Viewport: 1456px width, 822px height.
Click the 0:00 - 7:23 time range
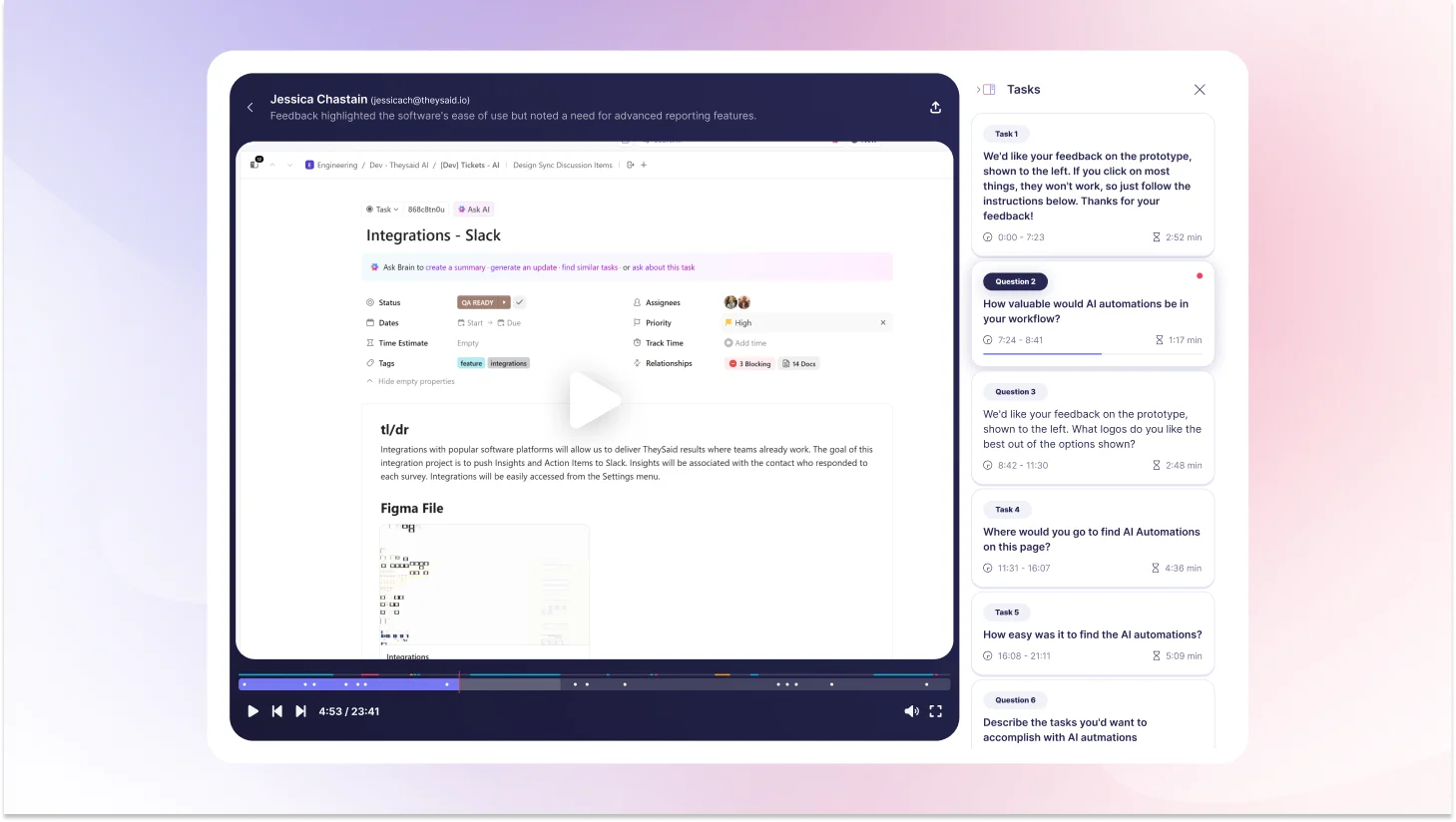1014,237
